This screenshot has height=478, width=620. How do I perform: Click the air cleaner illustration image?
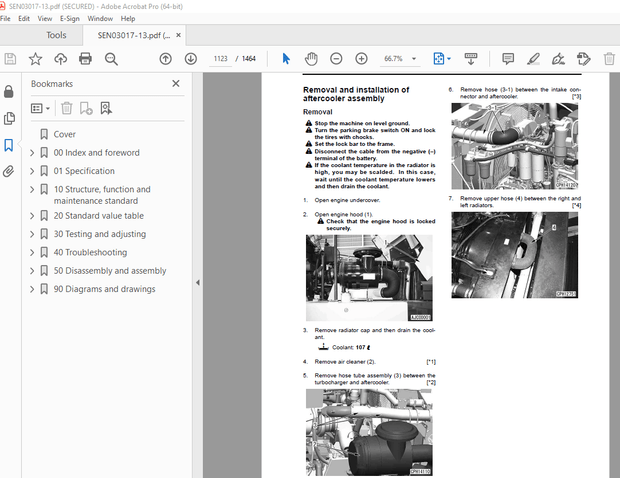(369, 432)
